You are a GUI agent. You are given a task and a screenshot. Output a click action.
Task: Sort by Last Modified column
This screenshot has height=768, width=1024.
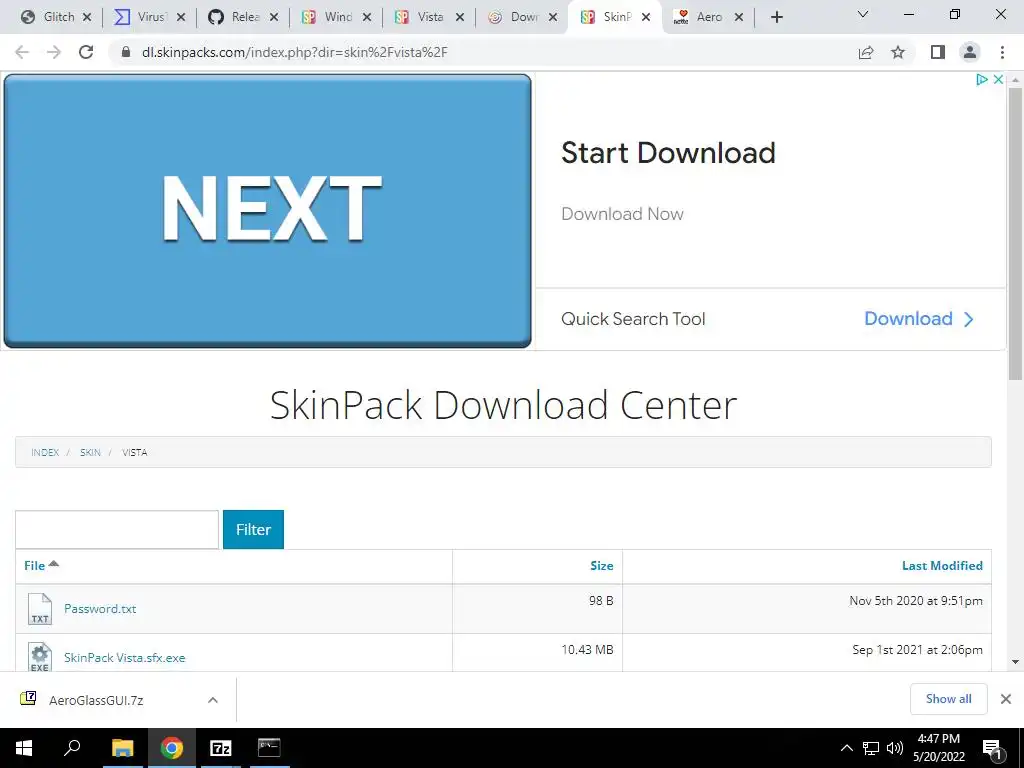tap(942, 566)
